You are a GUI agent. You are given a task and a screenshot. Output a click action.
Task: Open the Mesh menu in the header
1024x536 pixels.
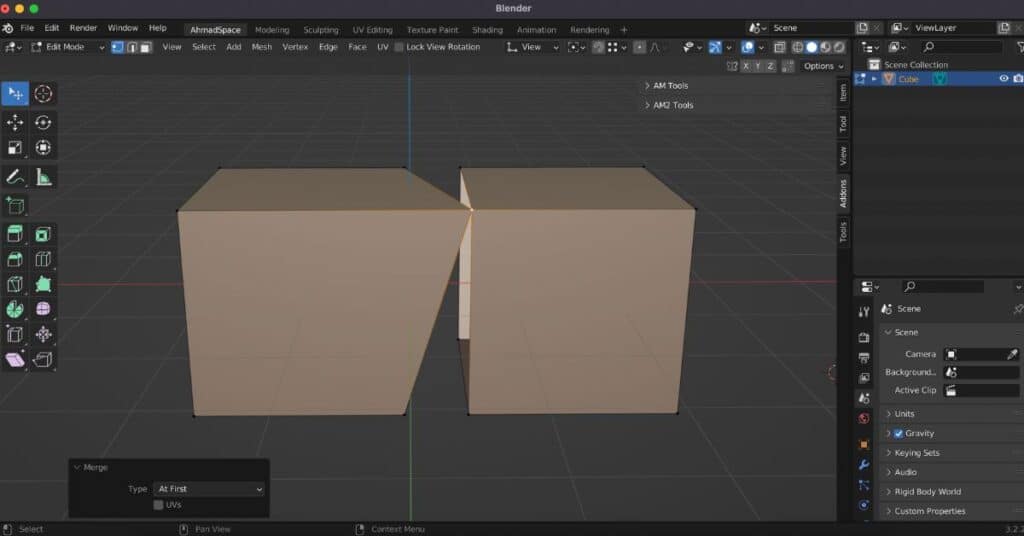[261, 47]
